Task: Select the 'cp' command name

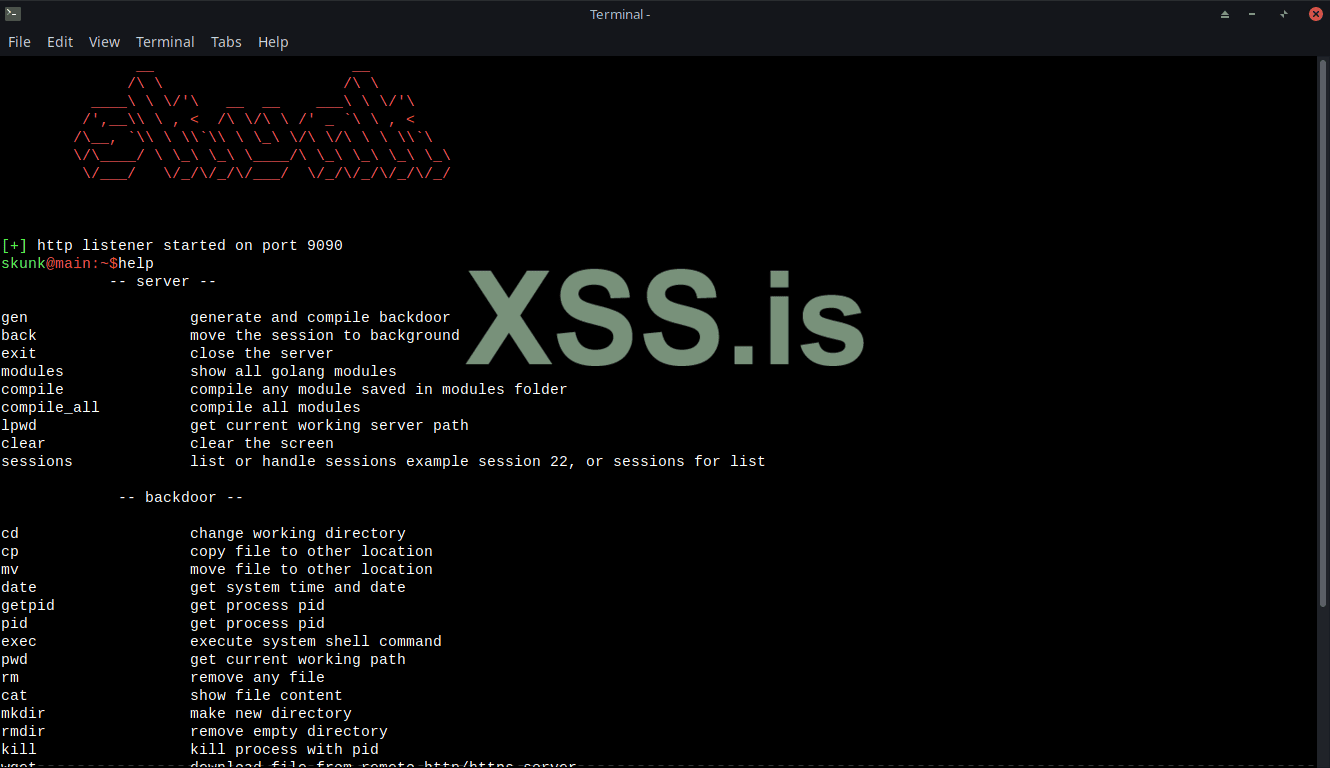Action: (10, 552)
